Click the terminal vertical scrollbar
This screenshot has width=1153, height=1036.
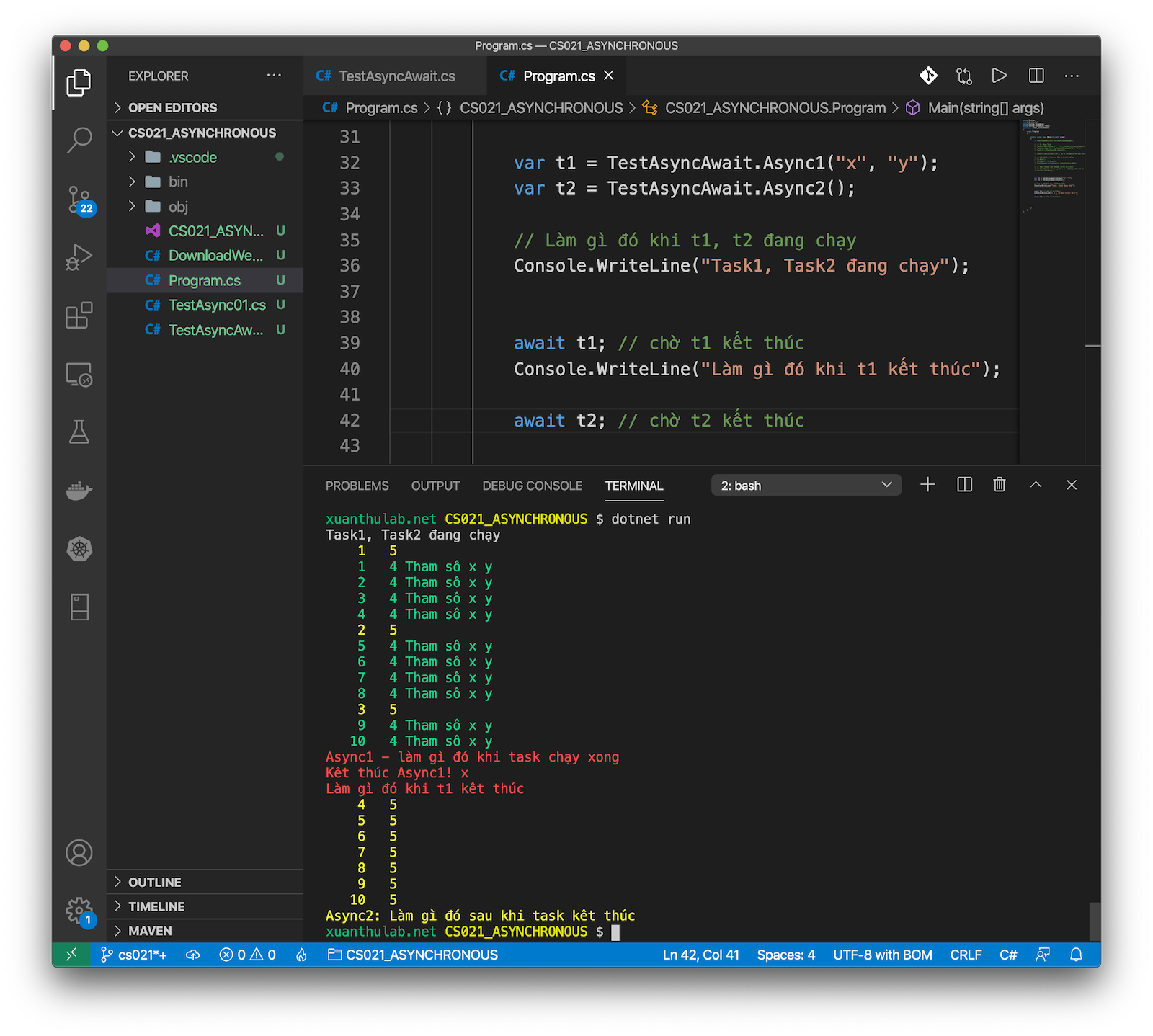tap(1094, 920)
